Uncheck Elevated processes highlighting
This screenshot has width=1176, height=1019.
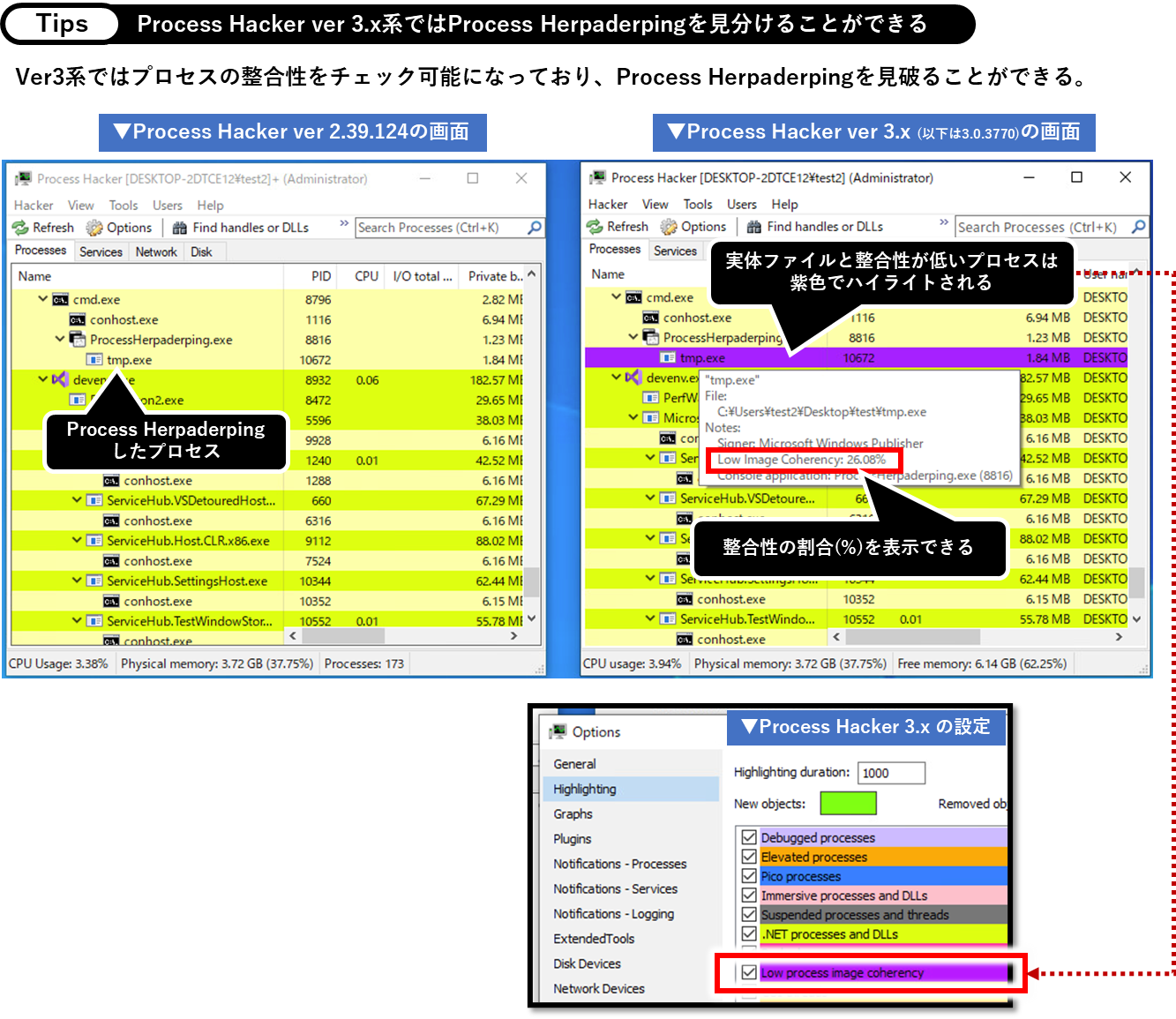pyautogui.click(x=749, y=857)
